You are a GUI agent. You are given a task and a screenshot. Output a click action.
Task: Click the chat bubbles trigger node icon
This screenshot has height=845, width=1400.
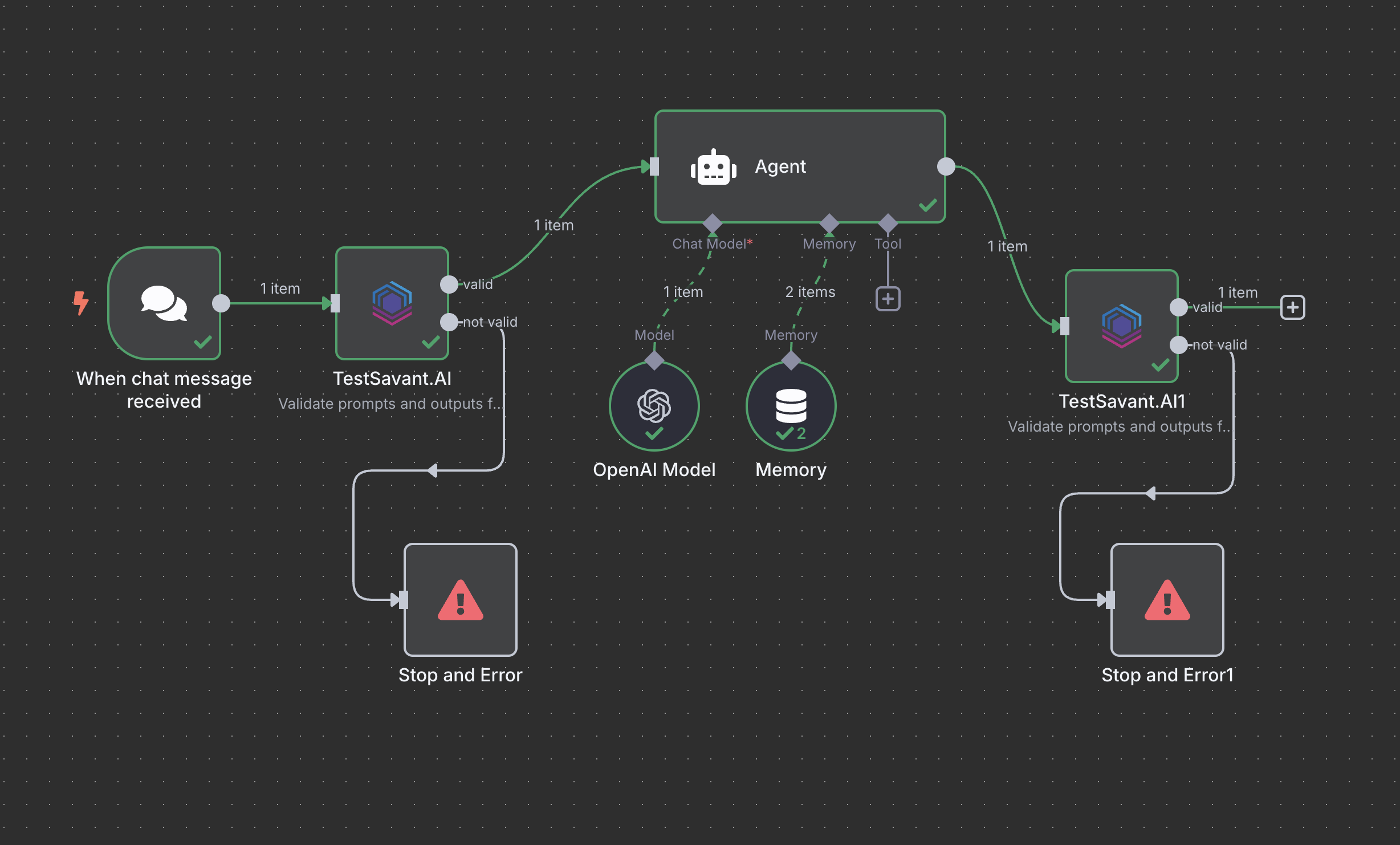(164, 303)
